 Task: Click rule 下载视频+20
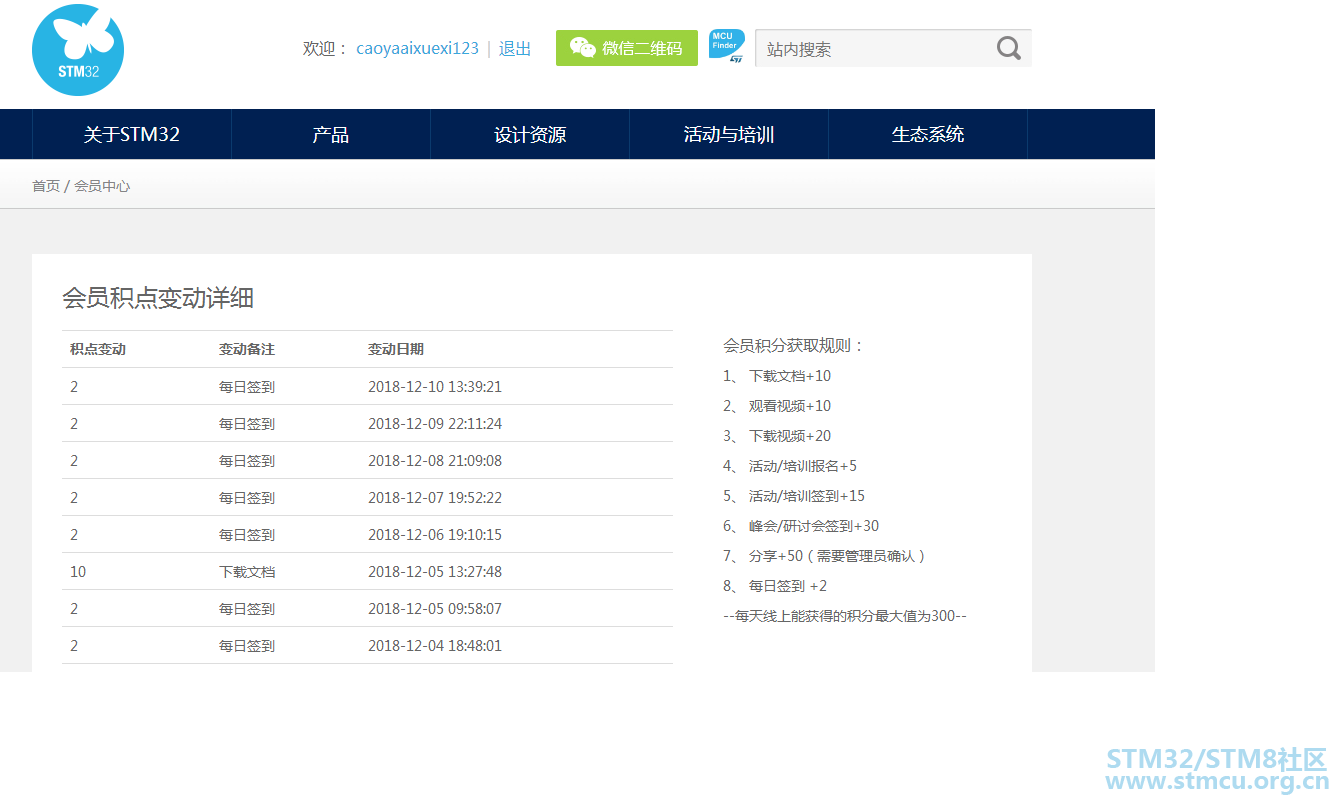pyautogui.click(x=790, y=436)
